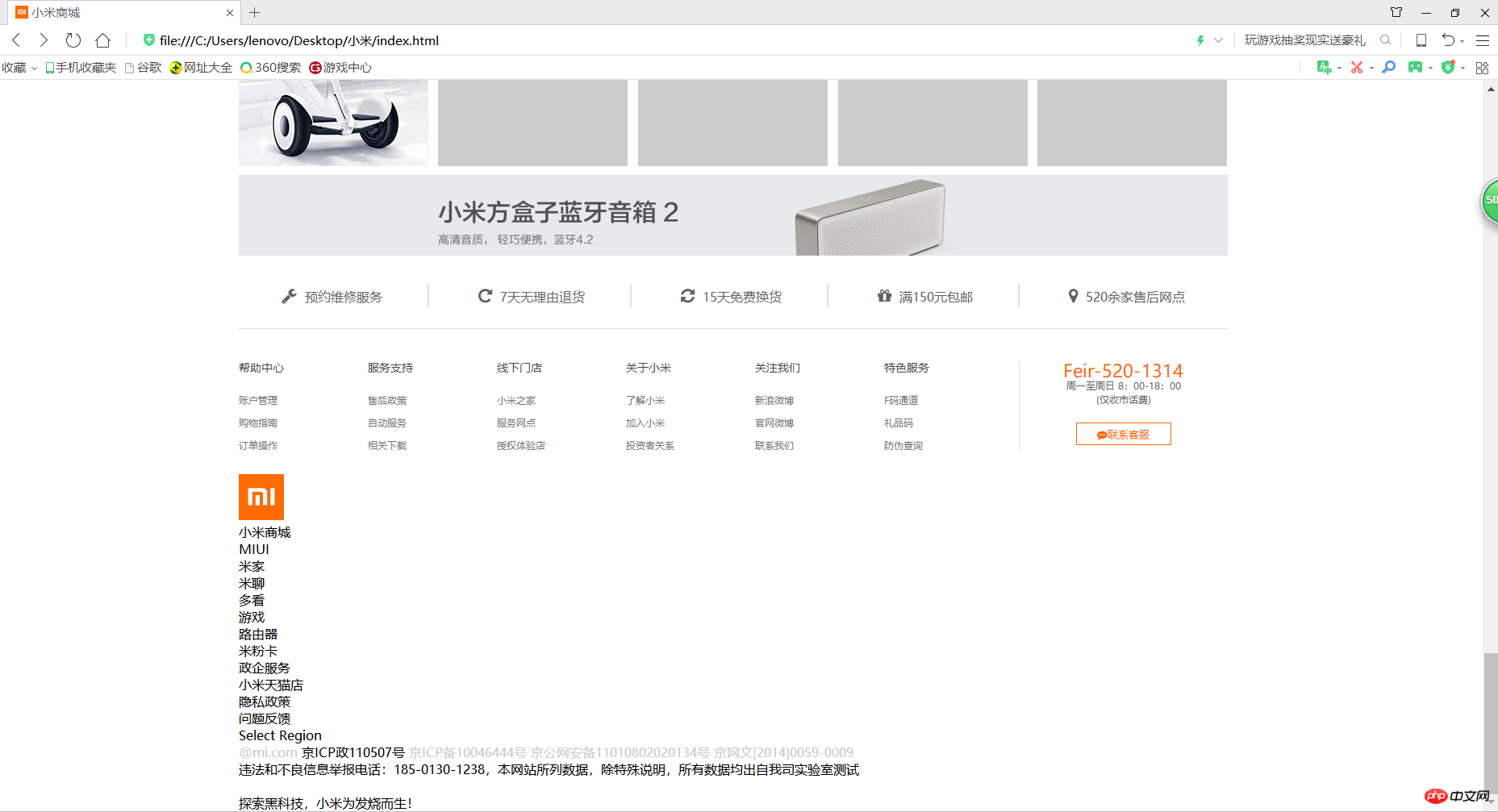
Task: Open the 收藏 favorites dropdown
Action: pyautogui.click(x=19, y=68)
